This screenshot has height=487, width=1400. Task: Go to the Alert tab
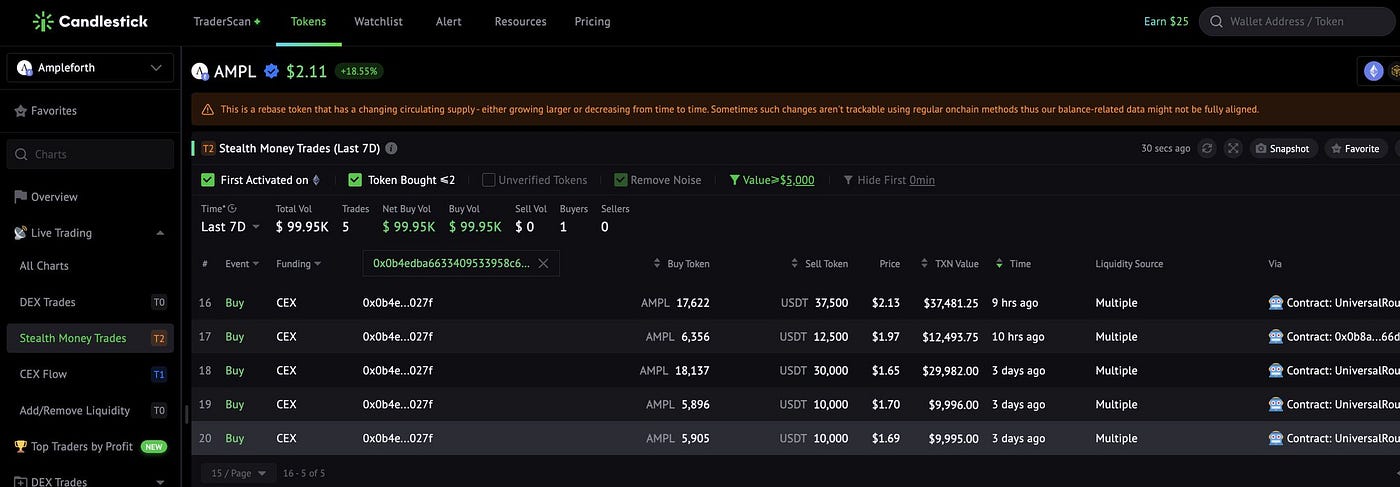click(451, 21)
